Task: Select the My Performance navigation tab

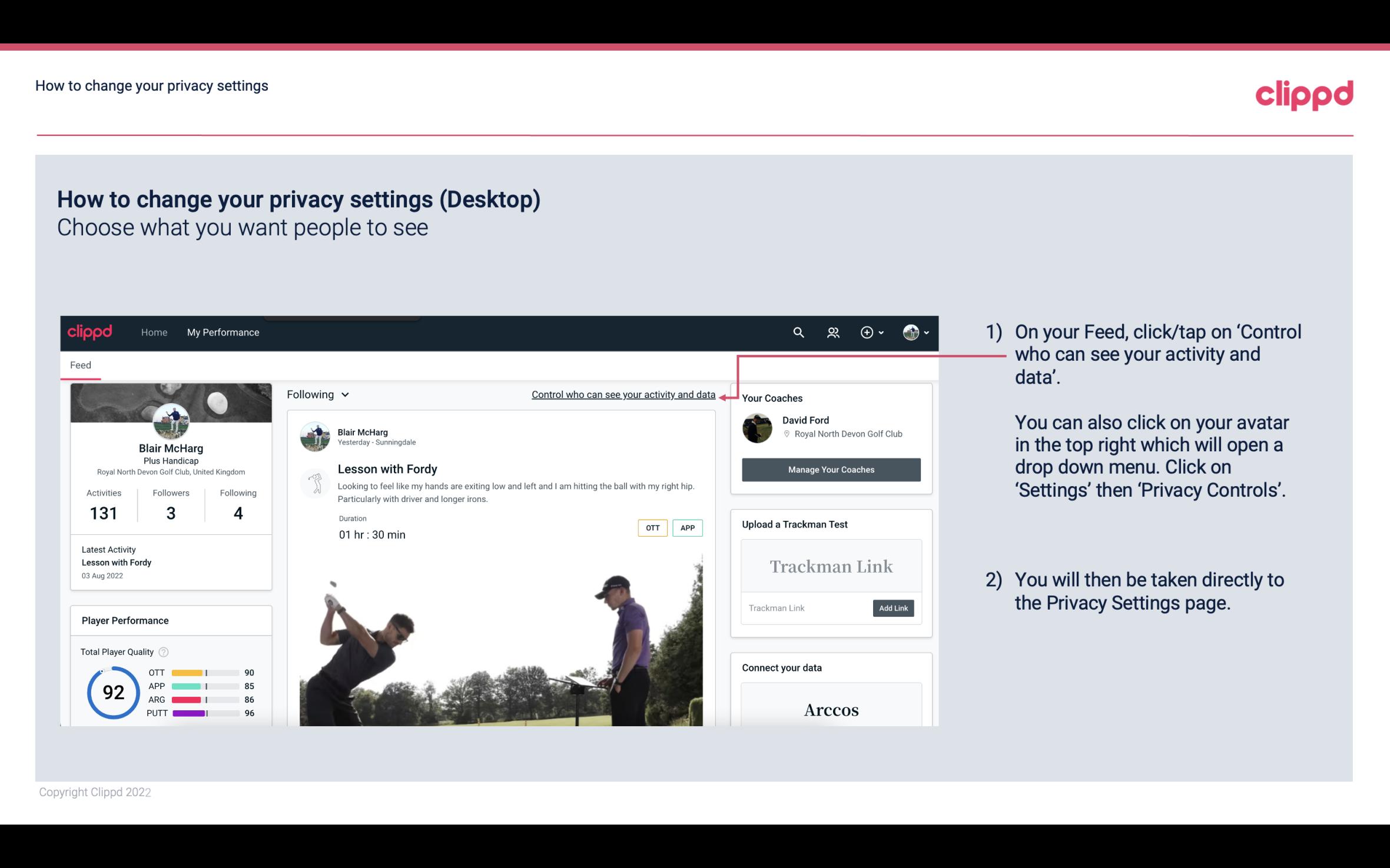Action: coord(223,332)
